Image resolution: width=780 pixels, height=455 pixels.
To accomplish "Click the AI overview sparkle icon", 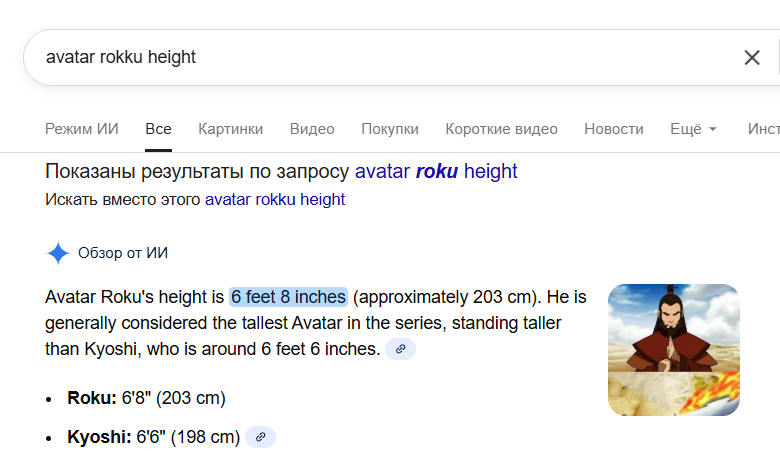I will point(58,253).
